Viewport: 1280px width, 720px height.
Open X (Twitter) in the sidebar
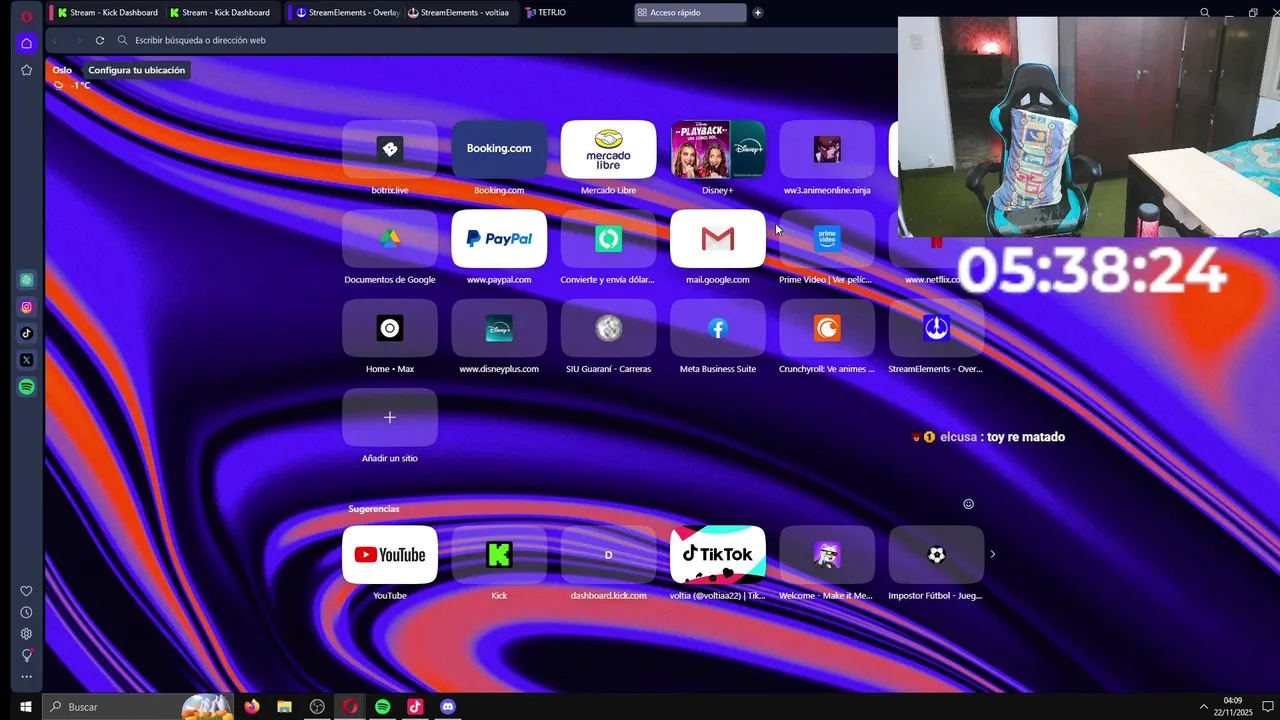pos(27,360)
